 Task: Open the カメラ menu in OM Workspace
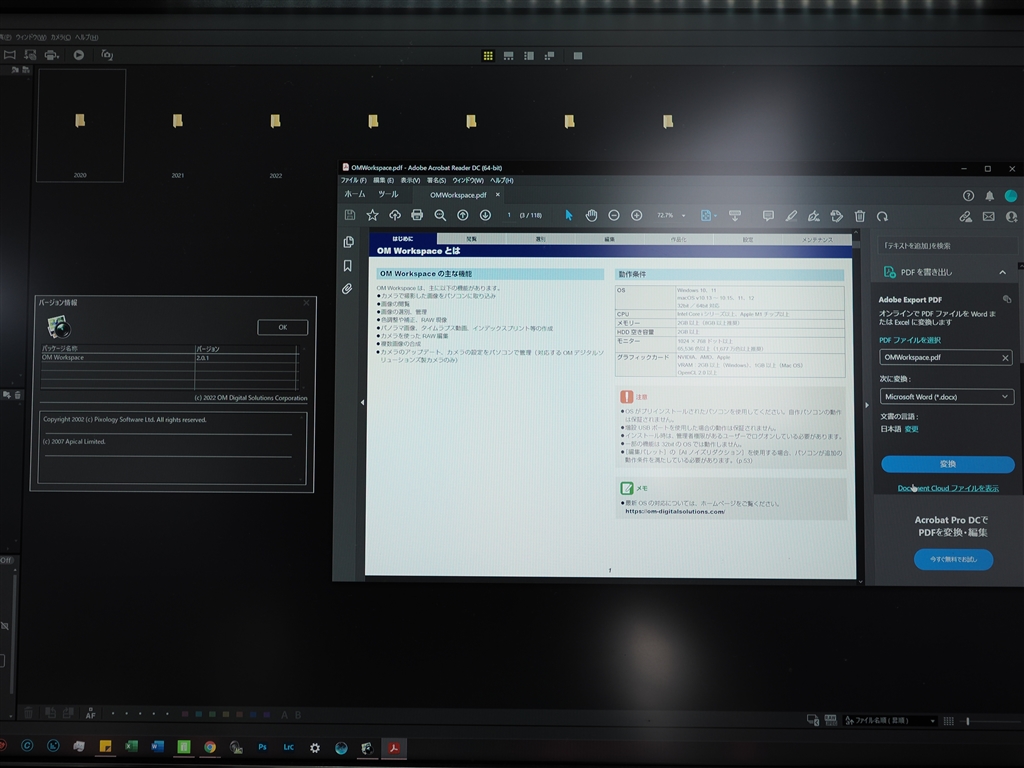[x=61, y=37]
